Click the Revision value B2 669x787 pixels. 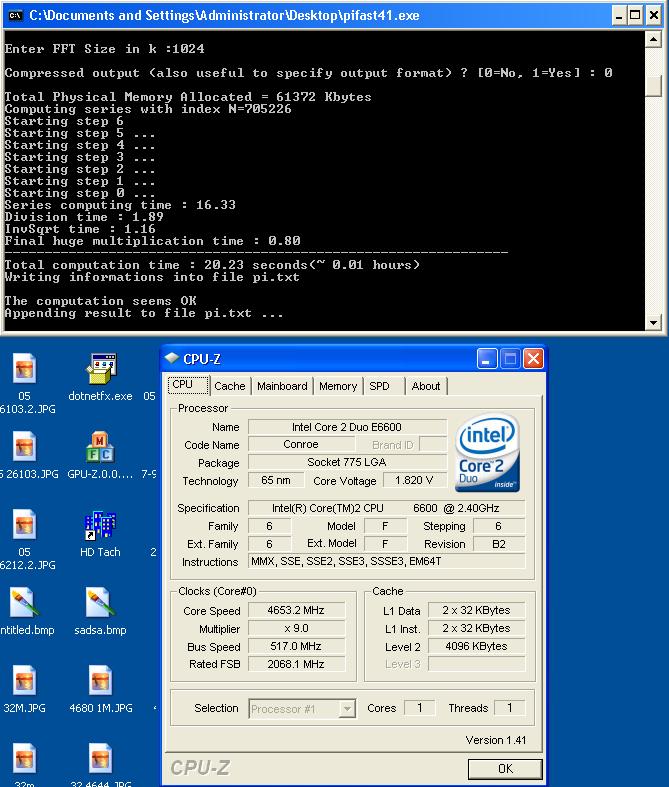pyautogui.click(x=499, y=544)
